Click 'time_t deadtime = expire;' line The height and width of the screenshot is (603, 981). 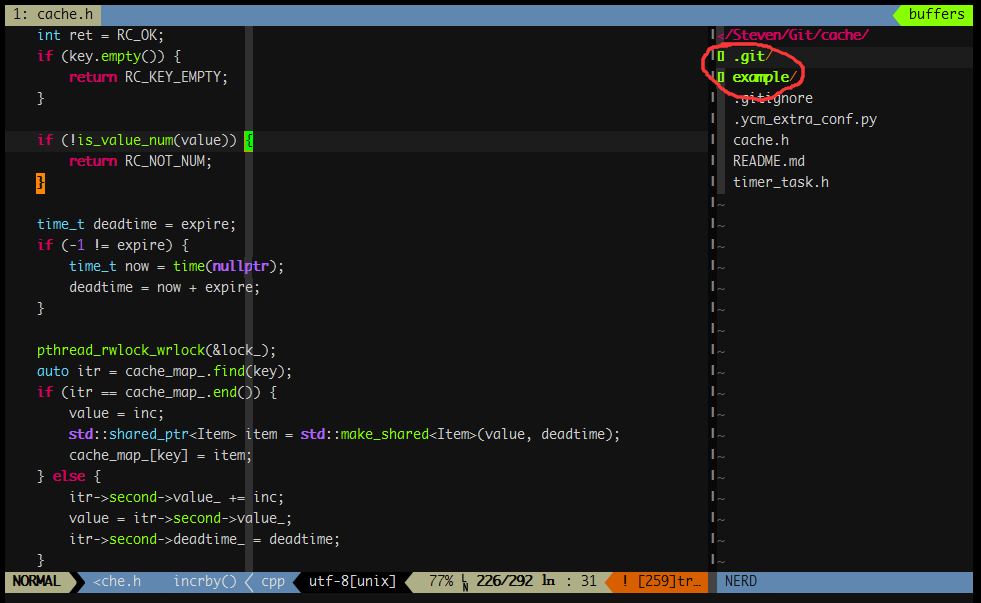coord(136,224)
